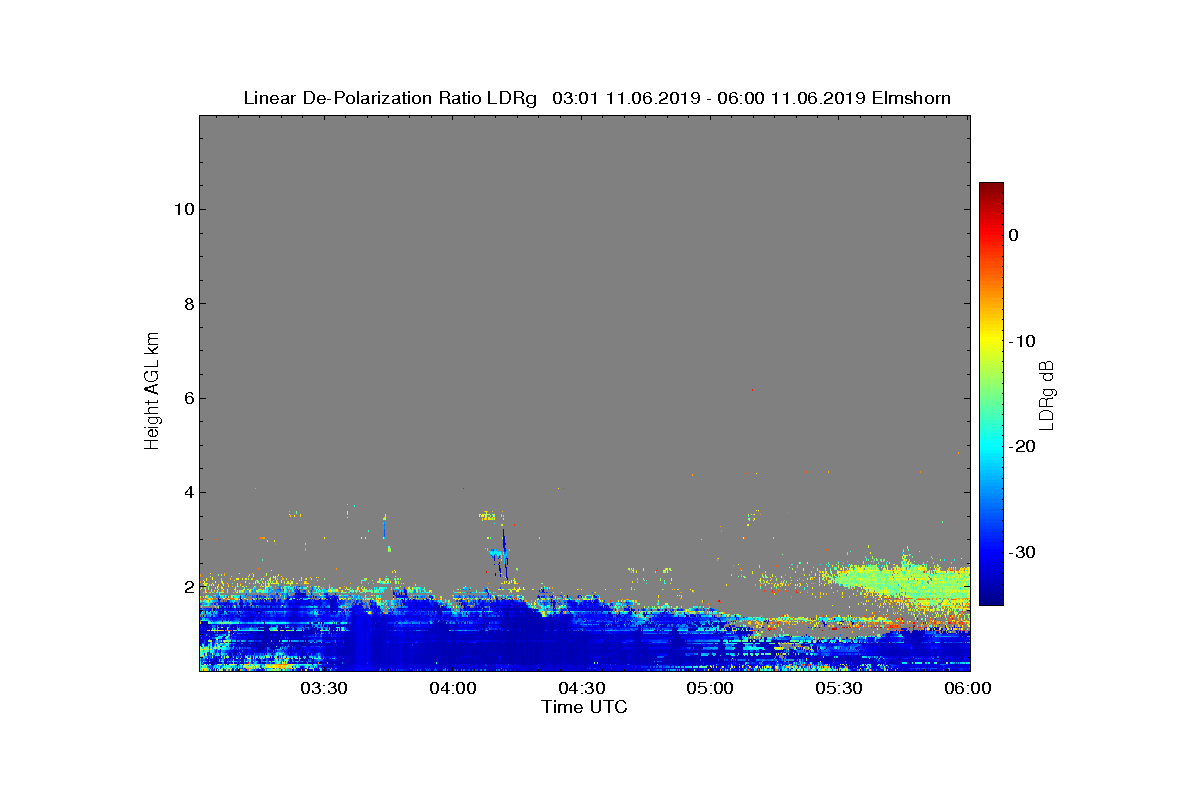
Task: Click the 03:30 time tick label
Action: point(325,689)
